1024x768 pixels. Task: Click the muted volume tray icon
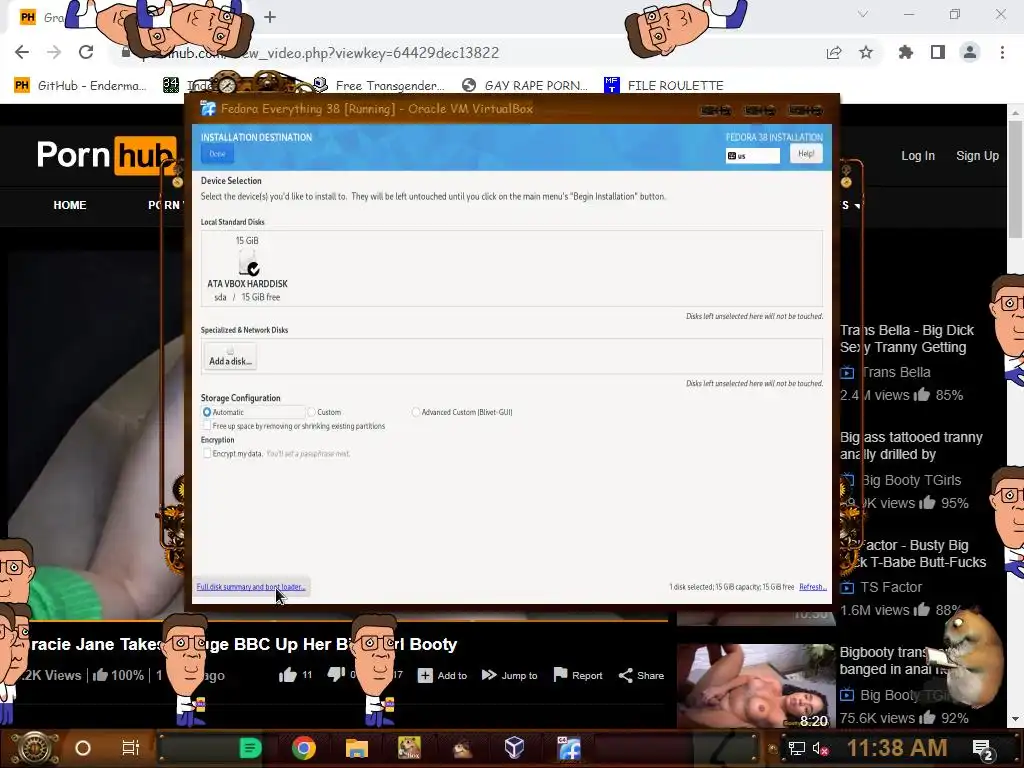pyautogui.click(x=820, y=748)
